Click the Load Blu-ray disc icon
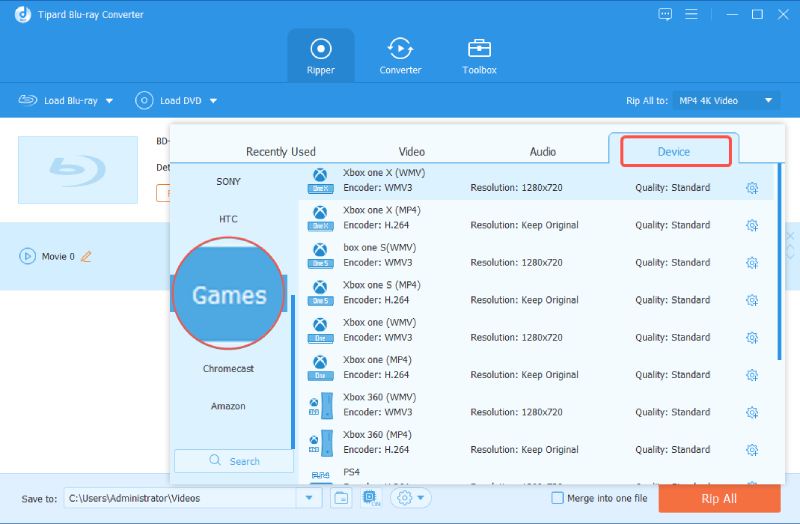This screenshot has width=800, height=524. [28, 100]
